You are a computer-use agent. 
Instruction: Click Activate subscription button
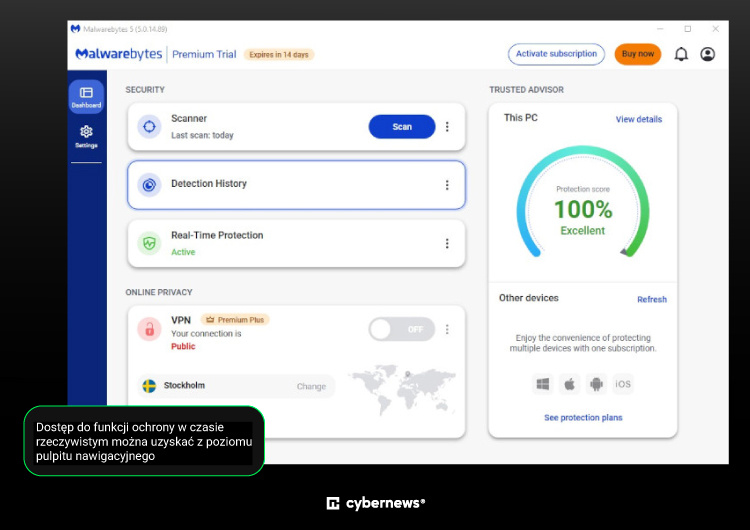556,54
